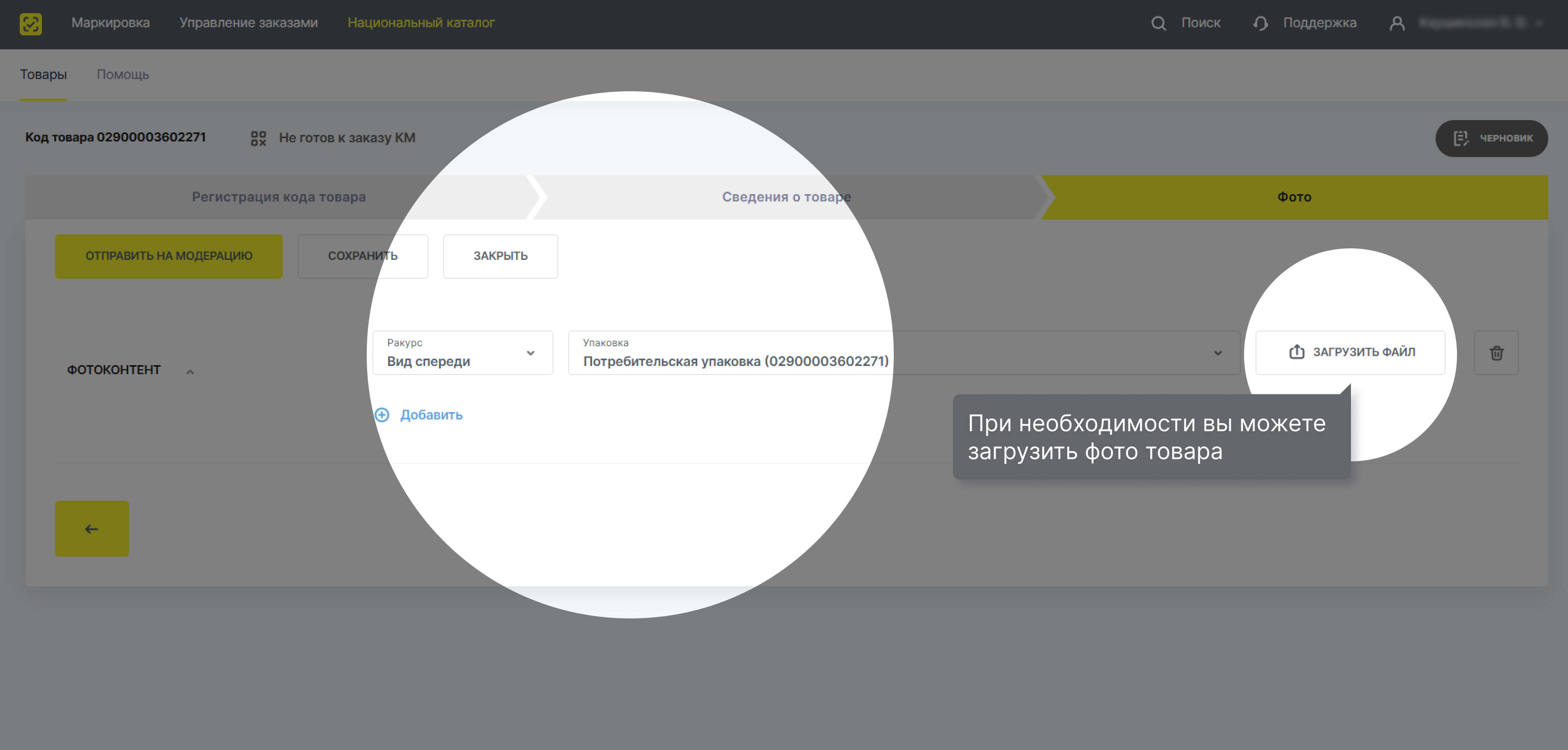Click the support headset icon
The height and width of the screenshot is (750, 1568).
1260,24
